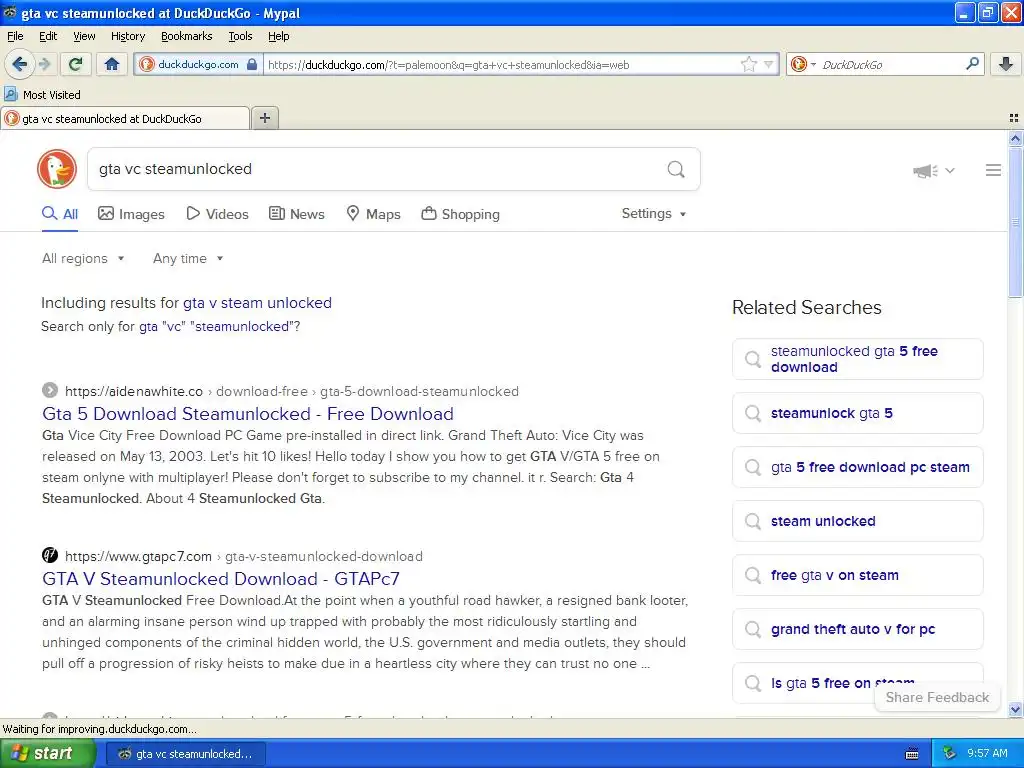Select related search 'gta 5 free download pc steam'
Image resolution: width=1024 pixels, height=768 pixels.
tap(857, 468)
